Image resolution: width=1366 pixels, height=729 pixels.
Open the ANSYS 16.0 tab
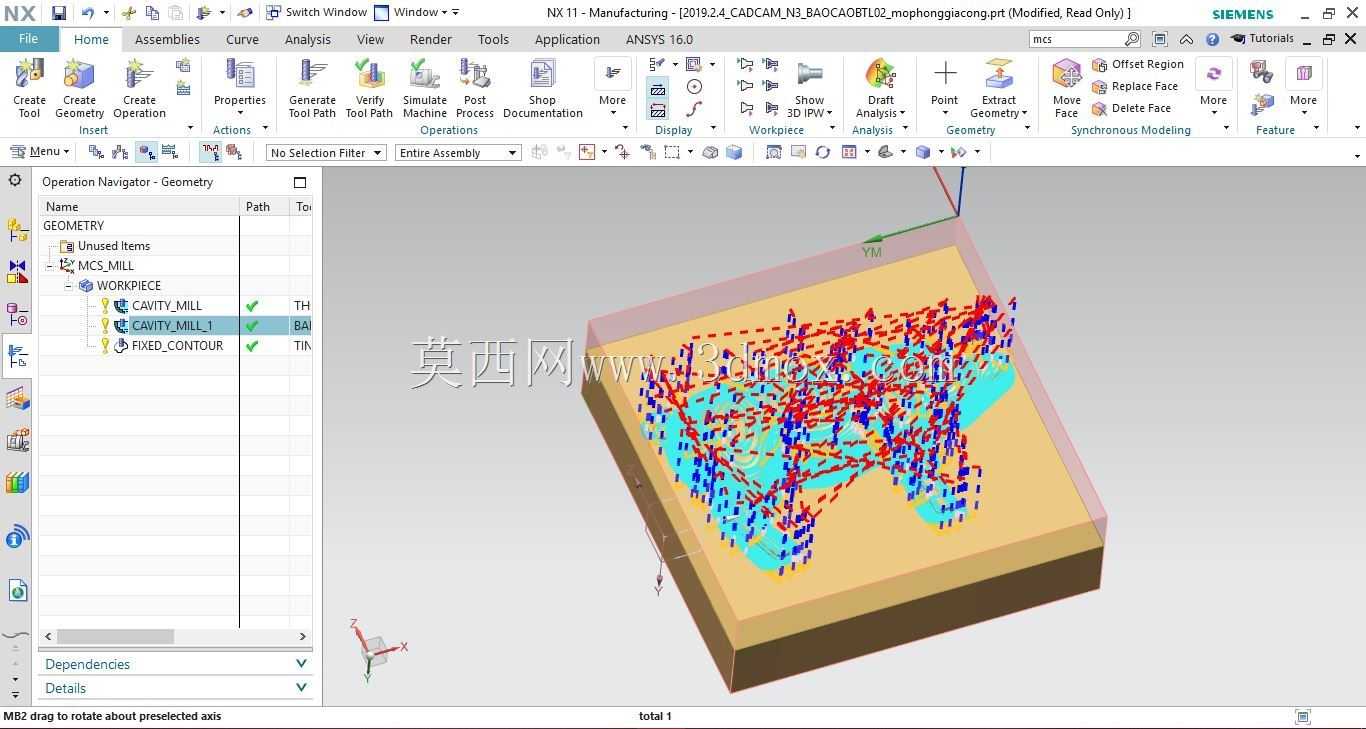659,40
